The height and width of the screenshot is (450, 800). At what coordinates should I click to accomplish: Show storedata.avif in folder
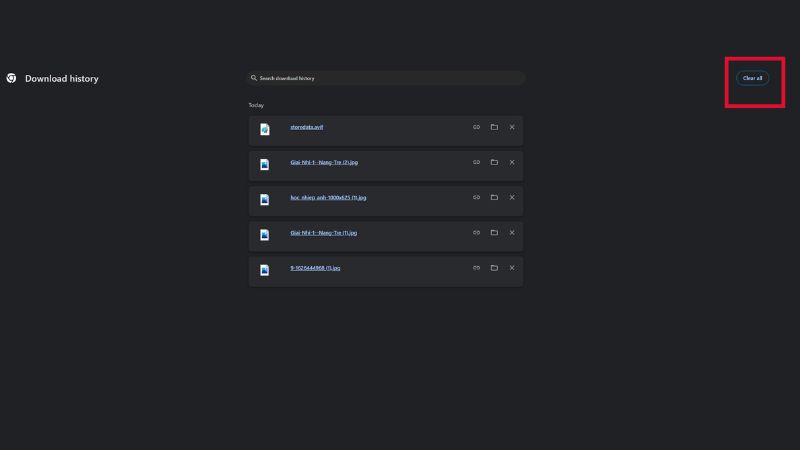tap(494, 127)
